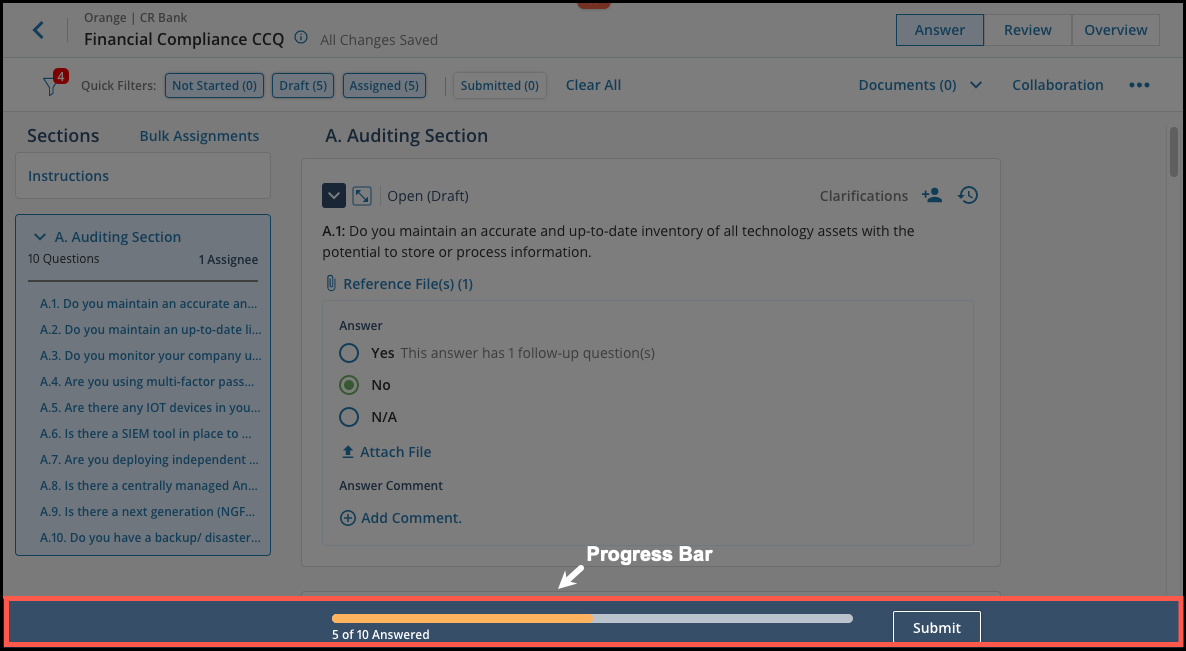The width and height of the screenshot is (1186, 651).
Task: Collapse question A.1 with chevron button
Action: [334, 196]
